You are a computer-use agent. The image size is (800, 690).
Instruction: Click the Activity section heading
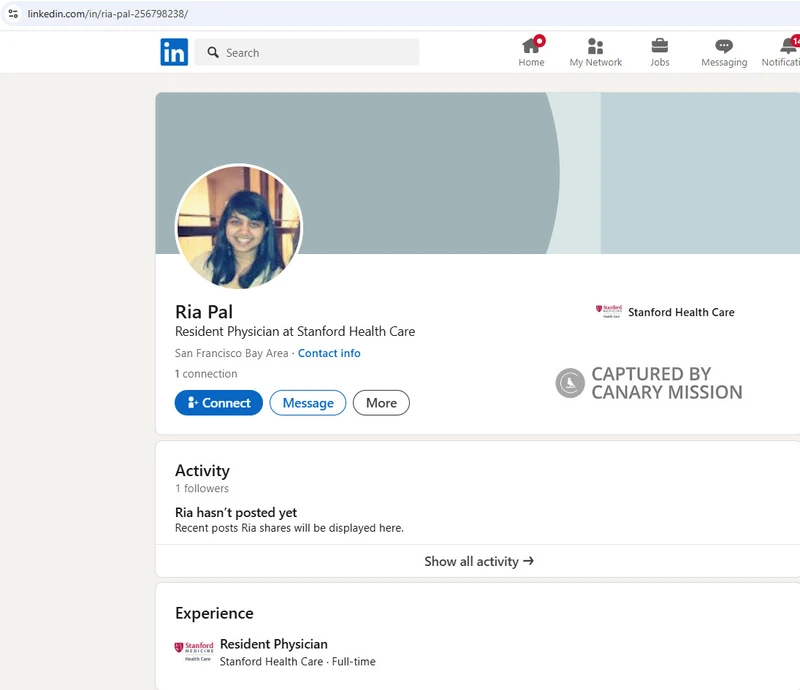coord(203,471)
